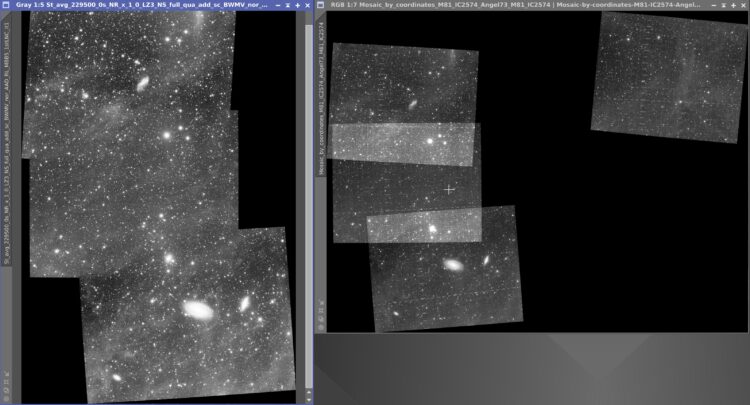750x405 pixels.
Task: Click the Gray St_avg window title text
Action: [142, 5]
